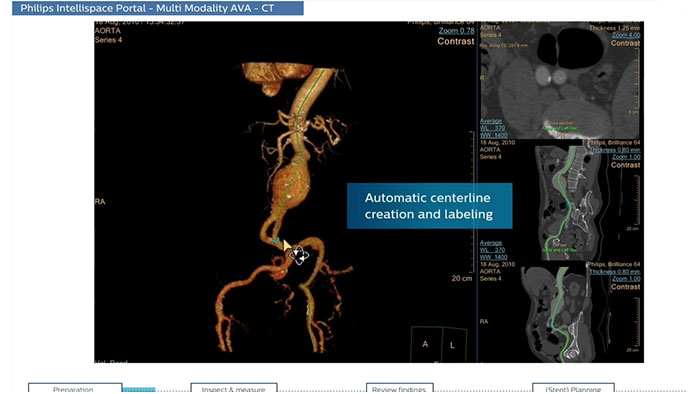Click Zoom 1.00 in the bottom curved view
700x394 pixels.
click(x=626, y=278)
